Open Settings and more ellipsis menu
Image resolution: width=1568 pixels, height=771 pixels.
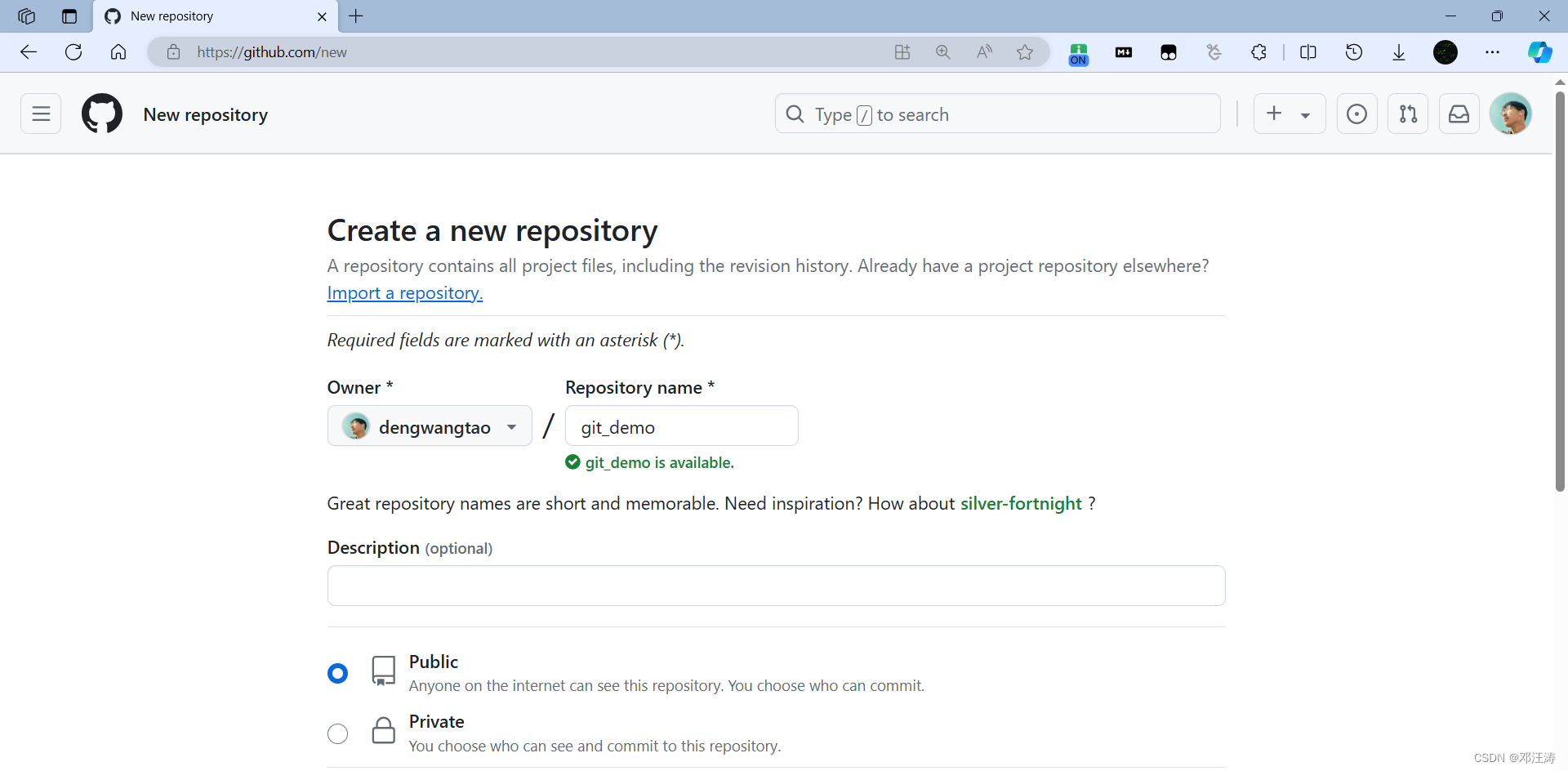pyautogui.click(x=1493, y=52)
